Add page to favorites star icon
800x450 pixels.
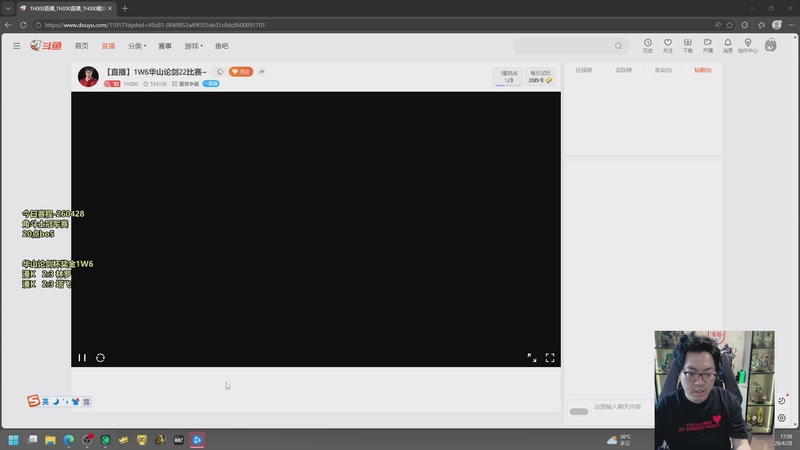730,24
